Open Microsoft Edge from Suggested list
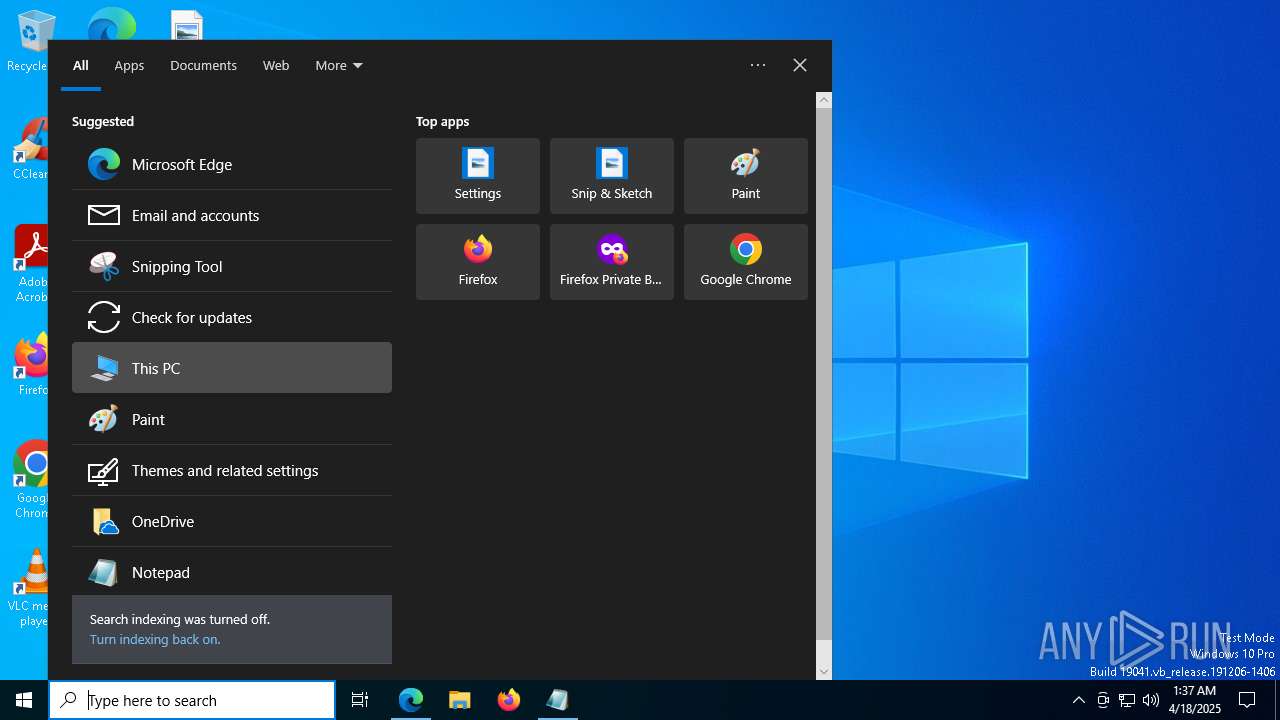1280x720 pixels. click(232, 164)
